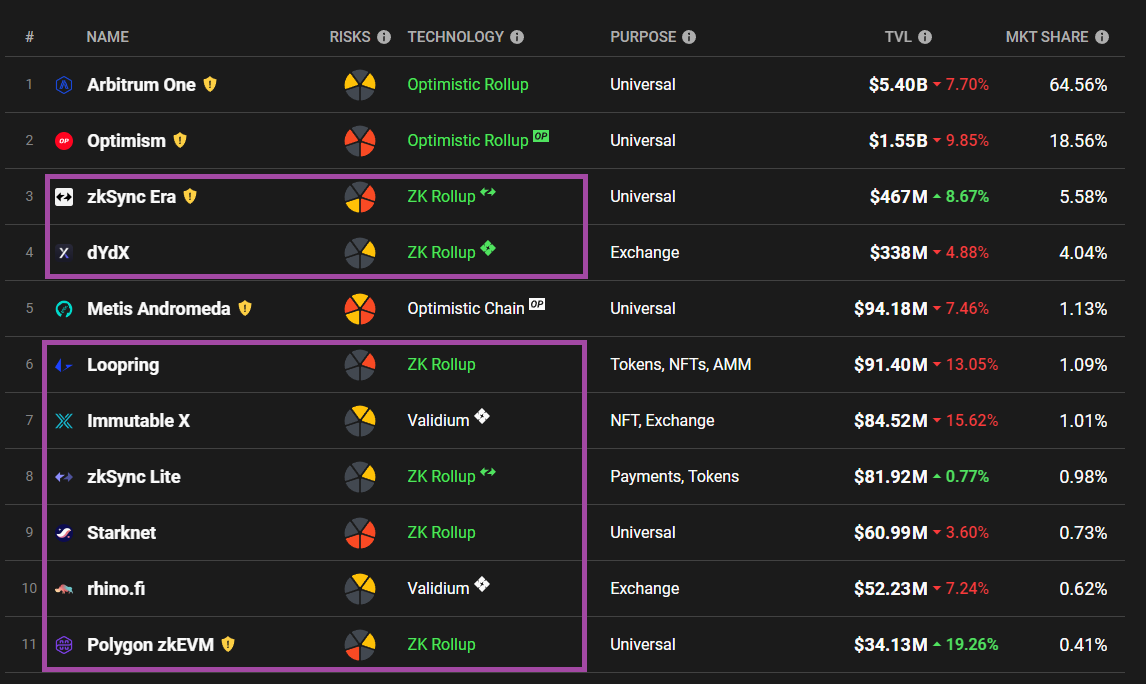This screenshot has width=1146, height=684.
Task: Open the dYdX risk pie chart
Action: (x=360, y=253)
